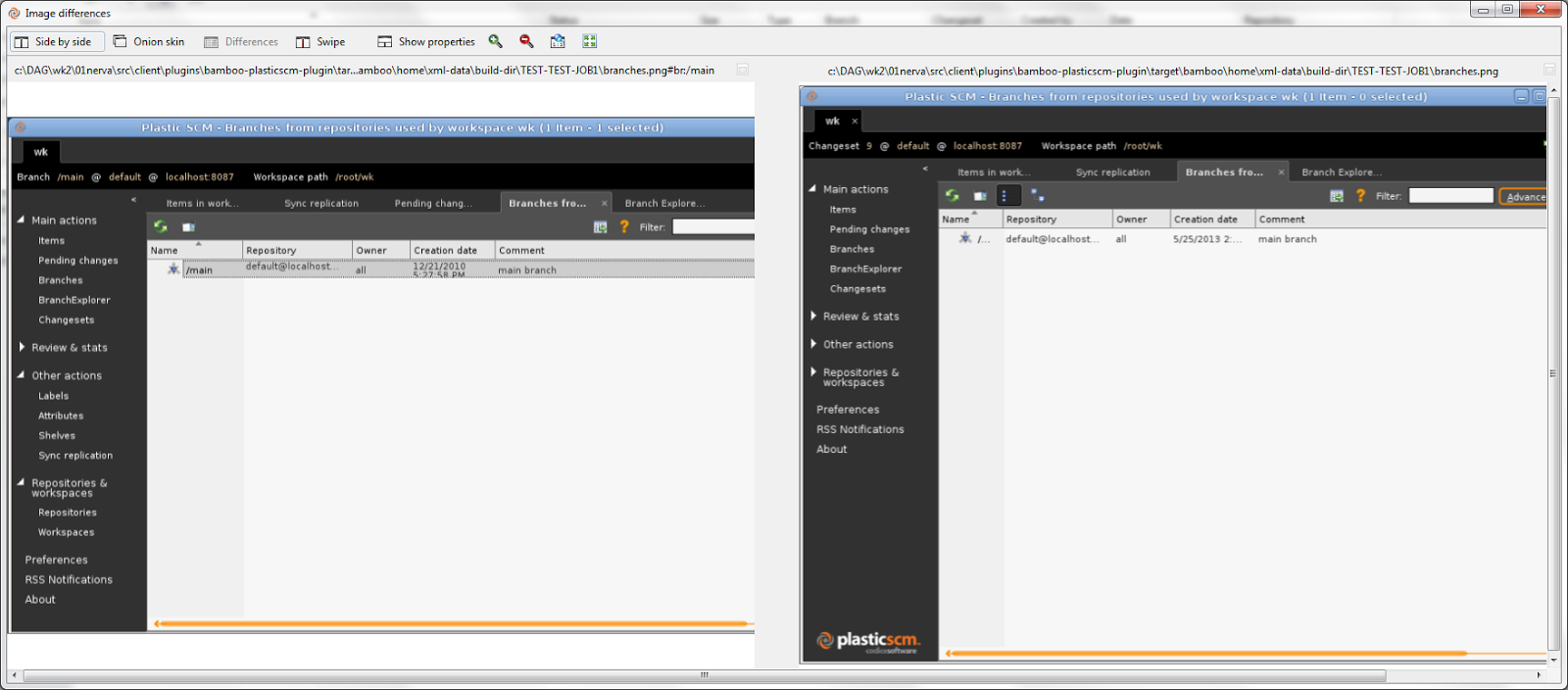Click the tree view icon in right image
This screenshot has height=690, width=1568.
1038,196
